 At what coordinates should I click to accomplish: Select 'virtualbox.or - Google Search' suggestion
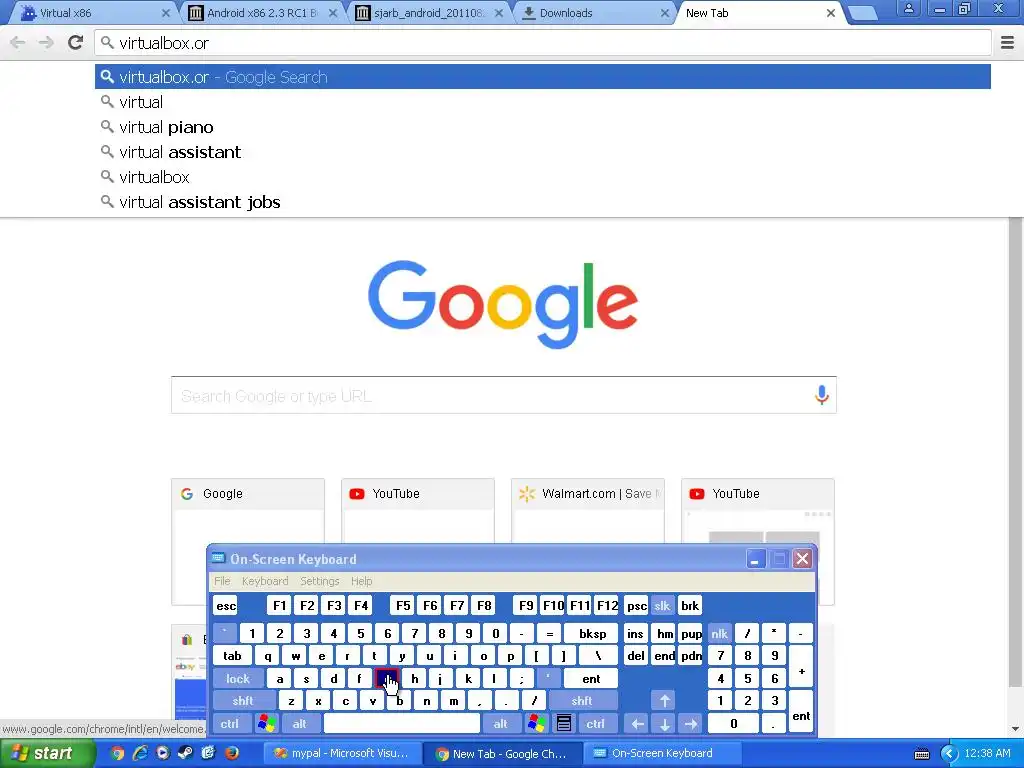click(543, 77)
